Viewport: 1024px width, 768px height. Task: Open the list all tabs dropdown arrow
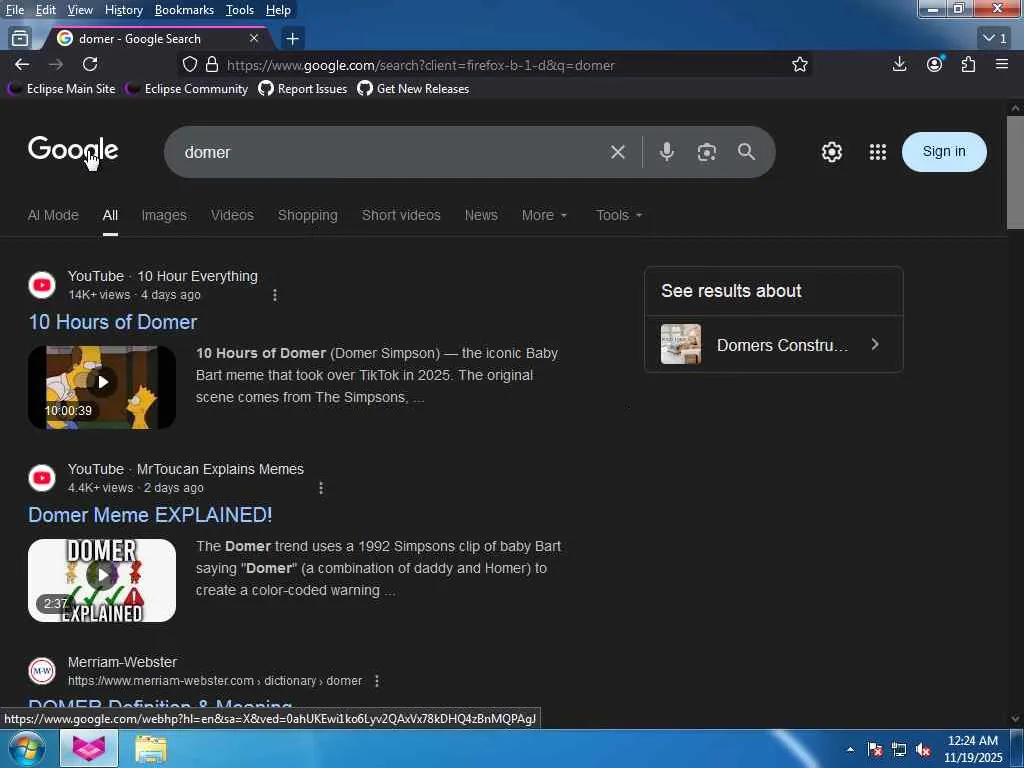coord(995,39)
